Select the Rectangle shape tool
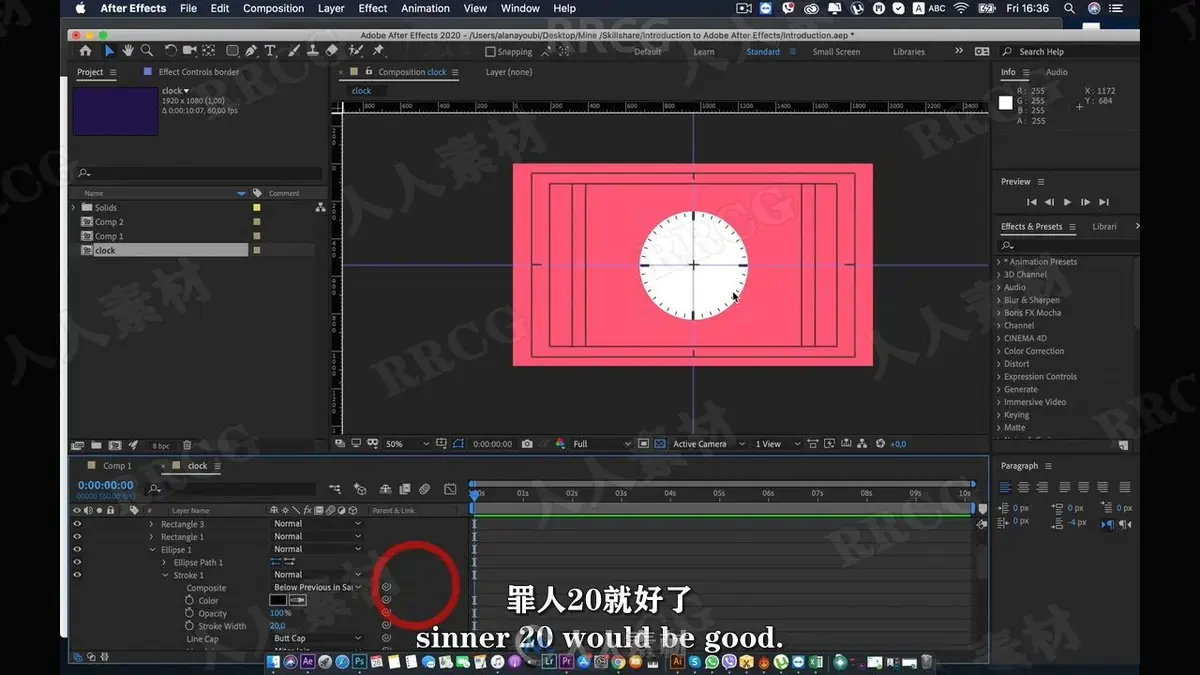Viewport: 1200px width, 675px height. pyautogui.click(x=232, y=51)
